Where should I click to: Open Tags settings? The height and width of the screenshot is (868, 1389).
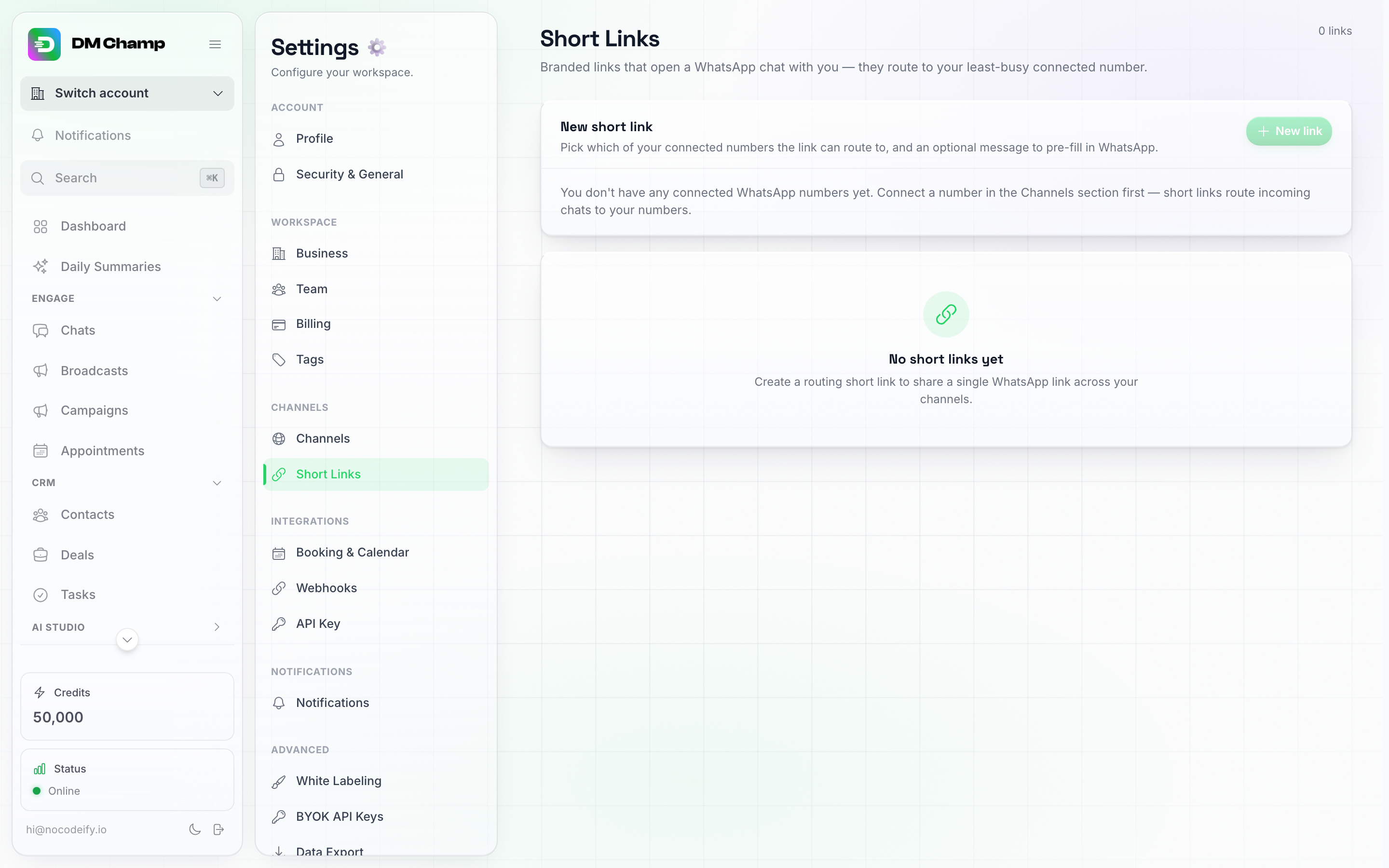pos(376,360)
